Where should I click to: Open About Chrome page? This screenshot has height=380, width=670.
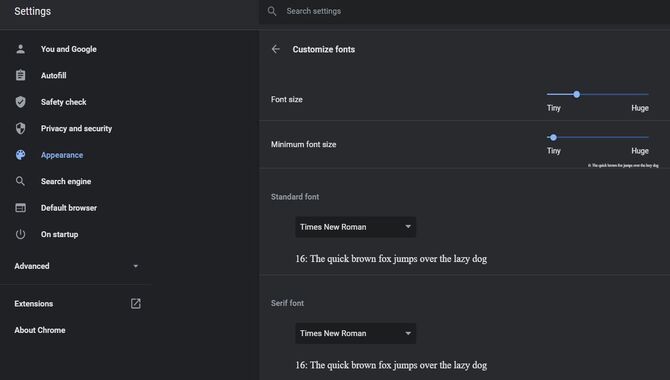pos(40,330)
